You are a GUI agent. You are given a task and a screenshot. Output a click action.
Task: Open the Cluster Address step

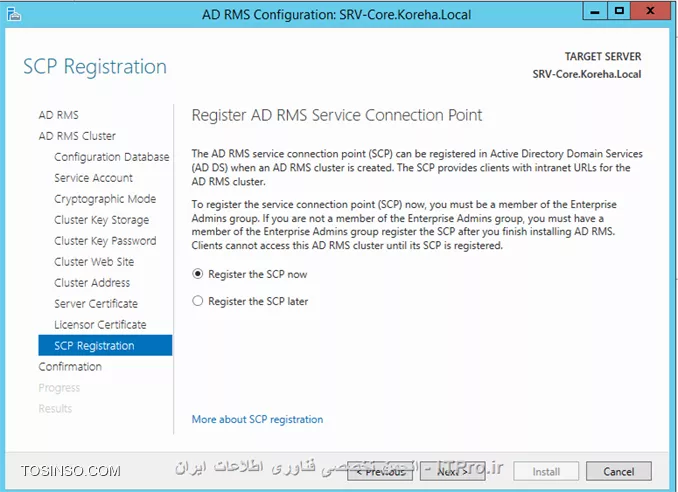click(x=92, y=283)
